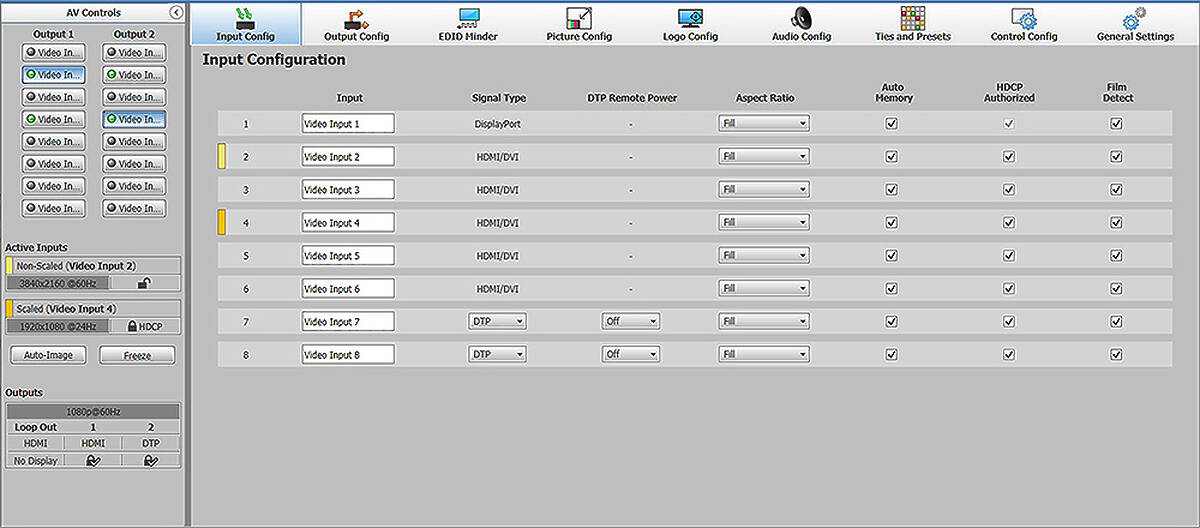Go to the Picture Config tab
The height and width of the screenshot is (528, 1200).
(579, 23)
